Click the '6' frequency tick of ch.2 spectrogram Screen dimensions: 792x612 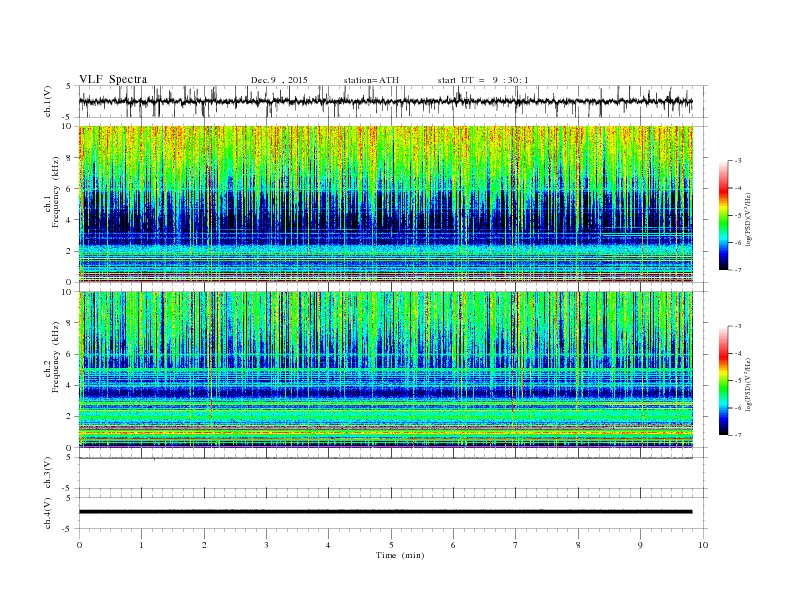pos(69,354)
